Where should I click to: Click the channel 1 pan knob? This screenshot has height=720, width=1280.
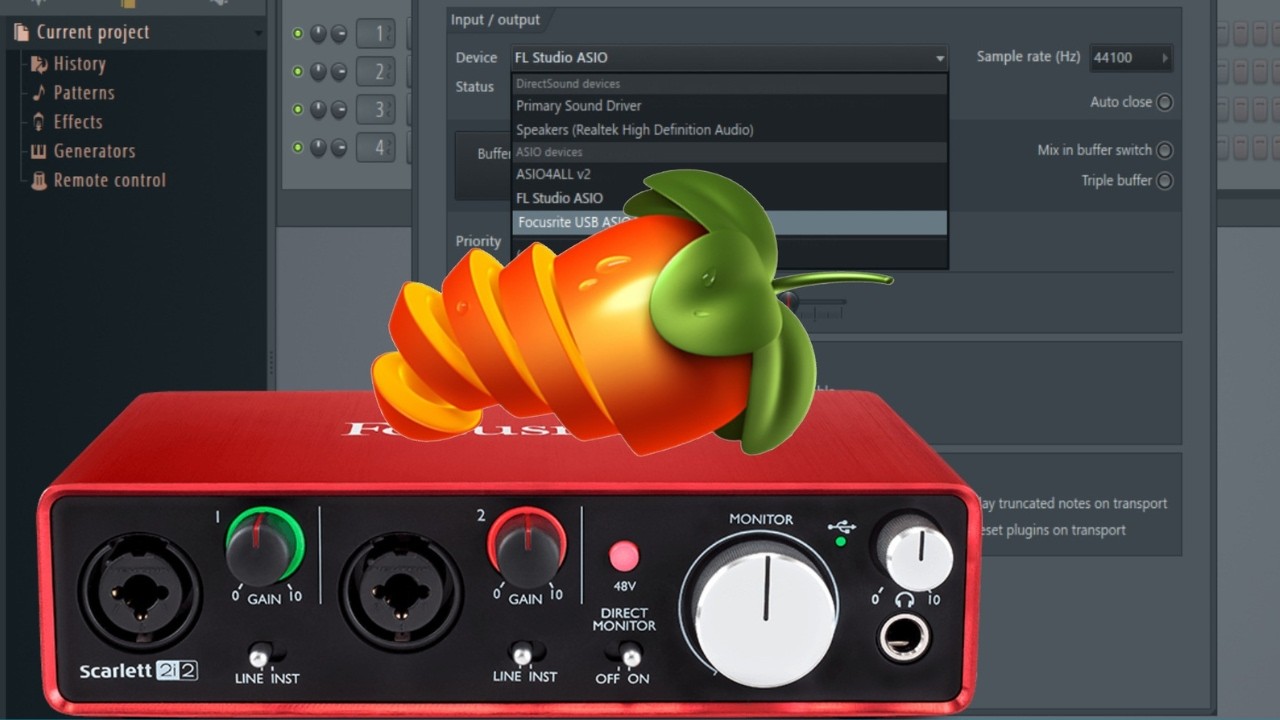click(318, 34)
